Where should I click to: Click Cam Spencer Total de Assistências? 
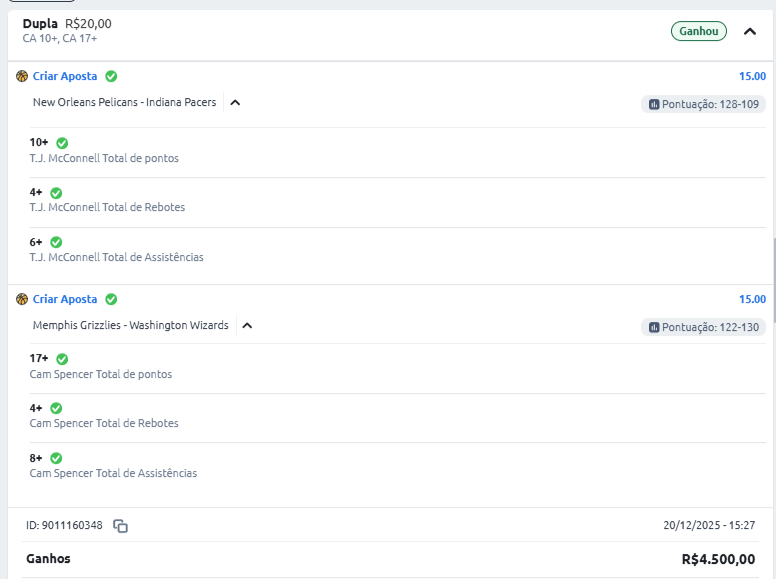click(113, 473)
